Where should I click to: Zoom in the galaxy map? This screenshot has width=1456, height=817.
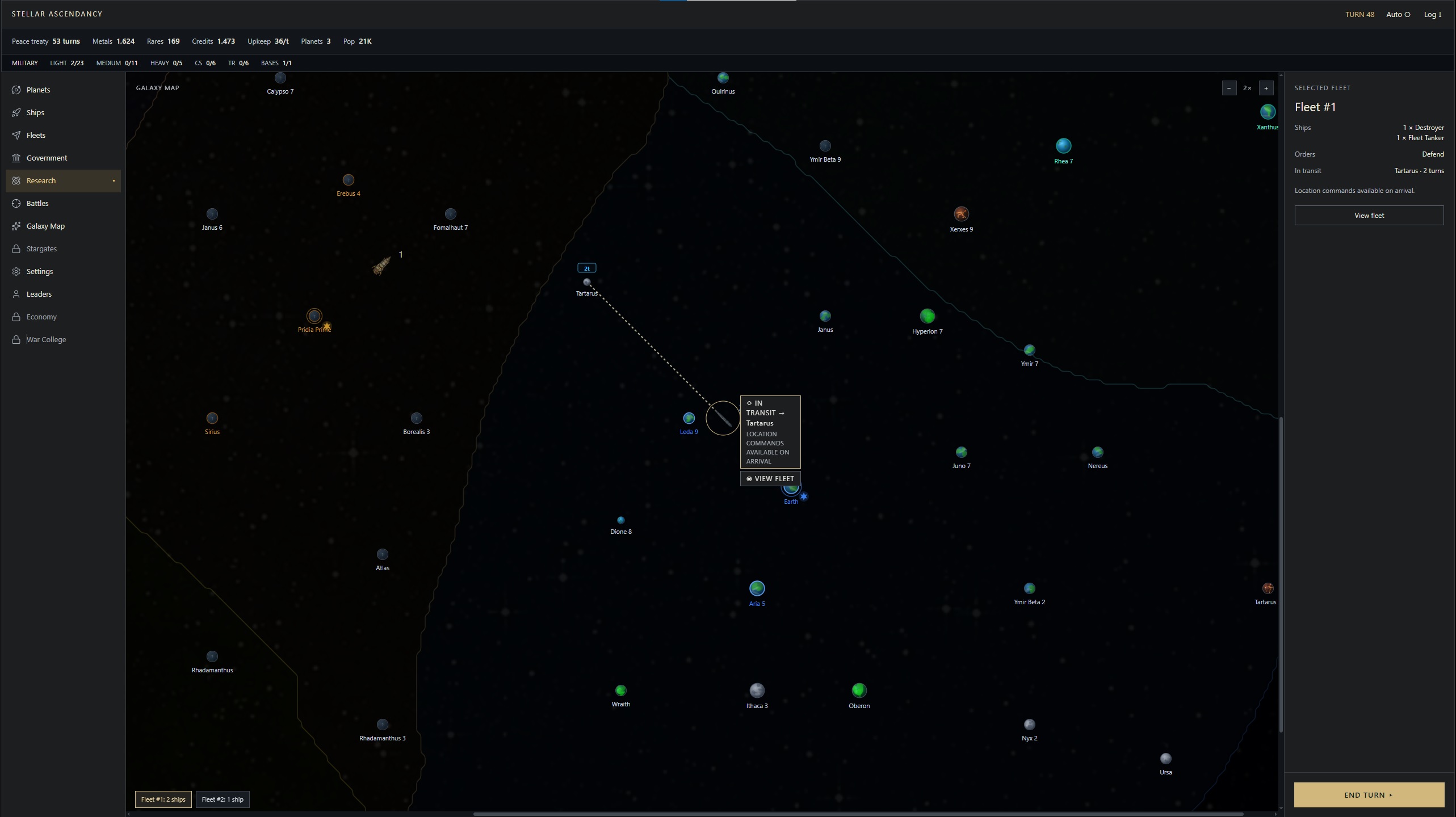[x=1266, y=88]
